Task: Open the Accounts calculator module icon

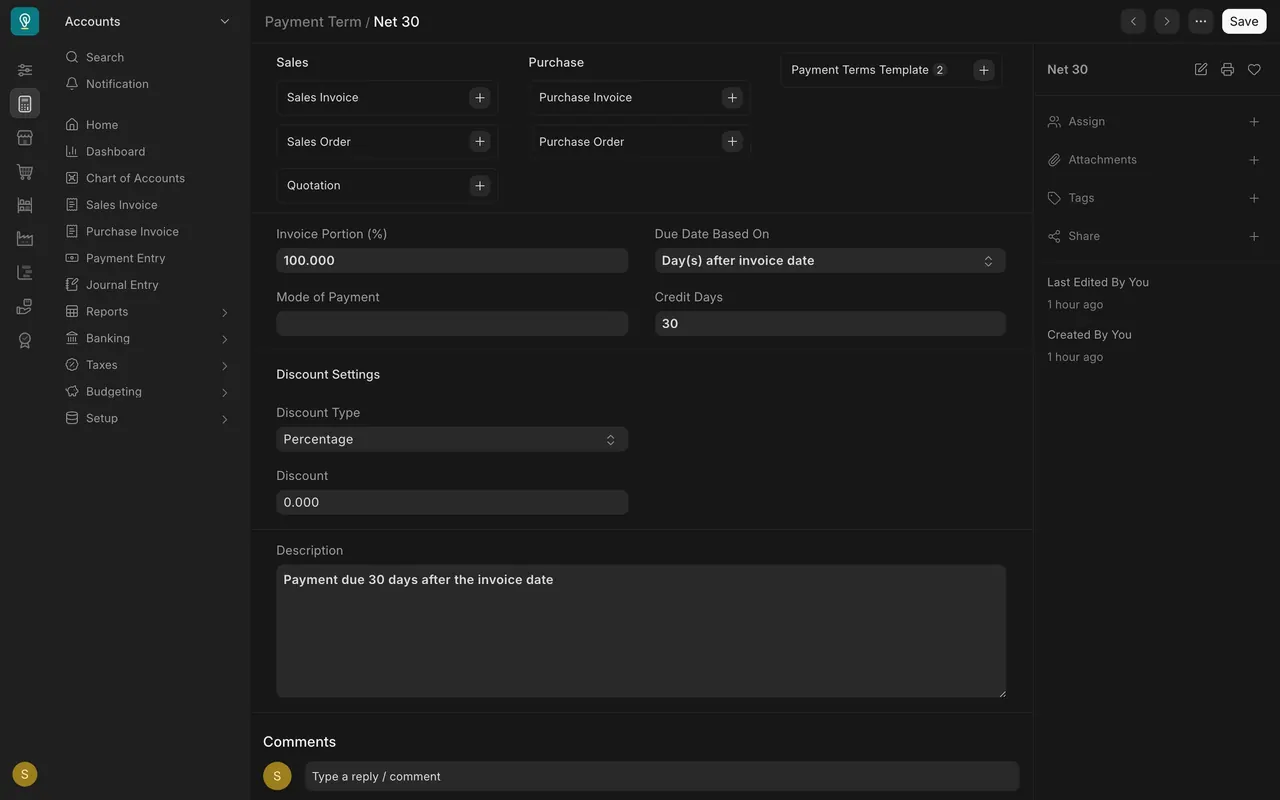Action: [x=25, y=104]
